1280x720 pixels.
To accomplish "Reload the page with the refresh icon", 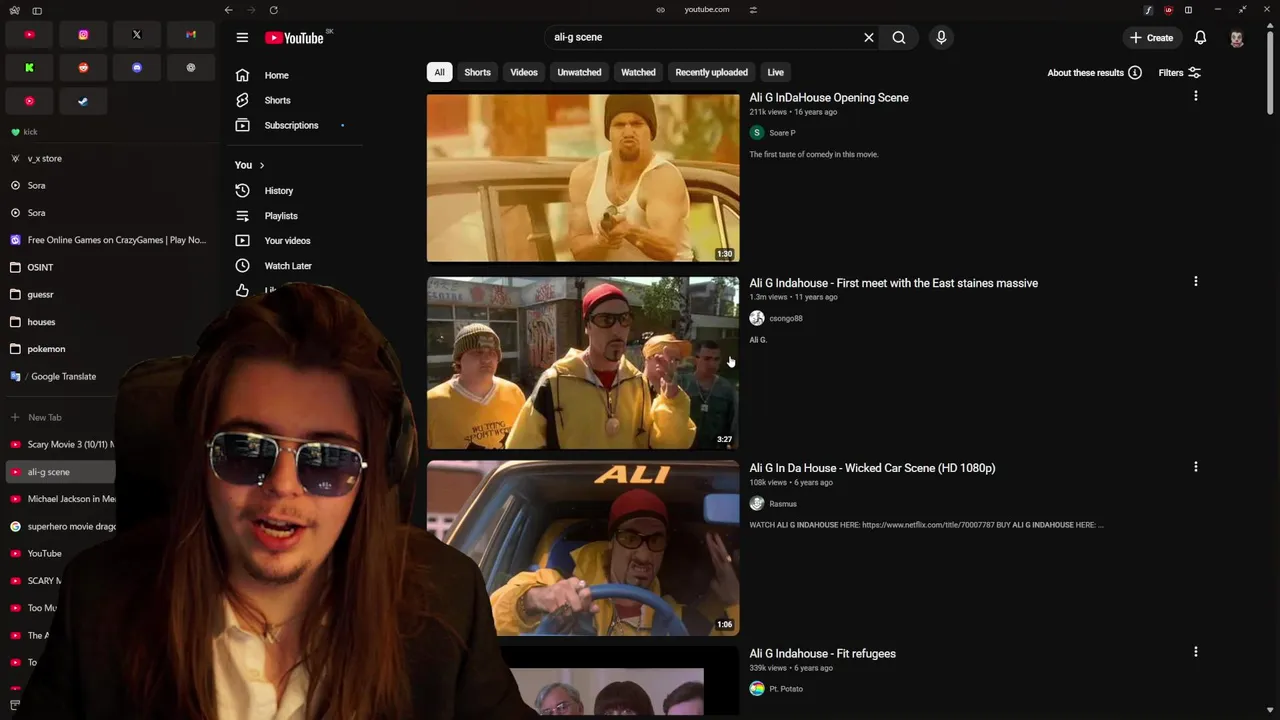I will click(x=273, y=10).
